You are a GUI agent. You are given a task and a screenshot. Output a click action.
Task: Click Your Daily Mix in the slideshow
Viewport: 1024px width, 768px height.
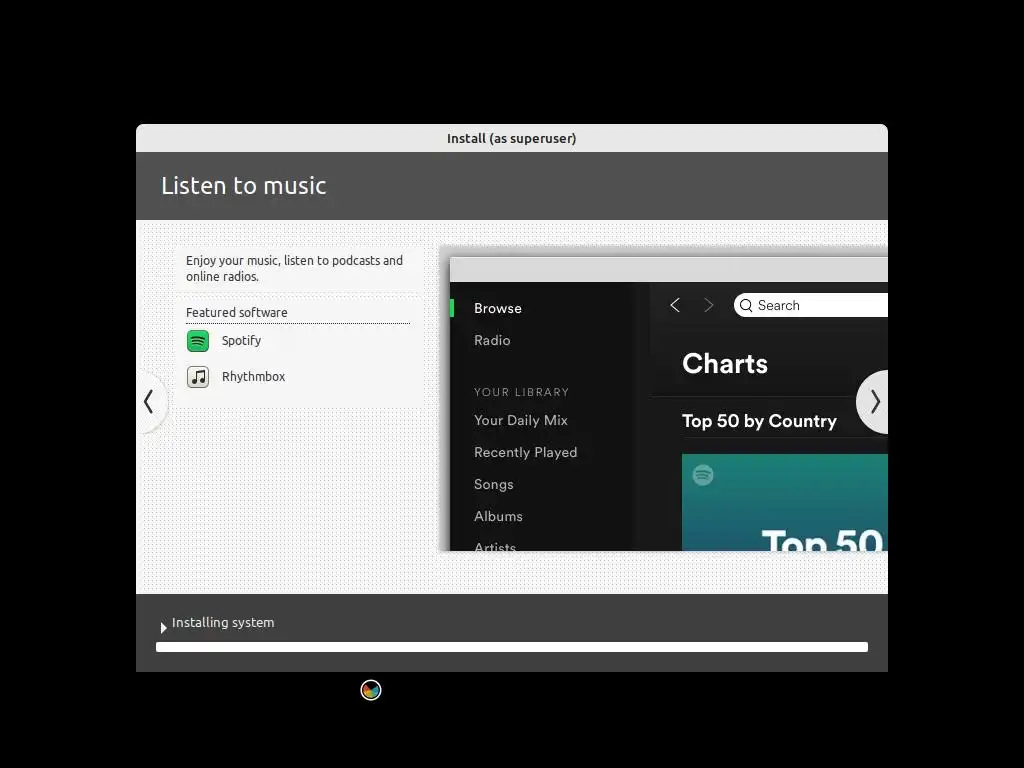[x=521, y=421]
